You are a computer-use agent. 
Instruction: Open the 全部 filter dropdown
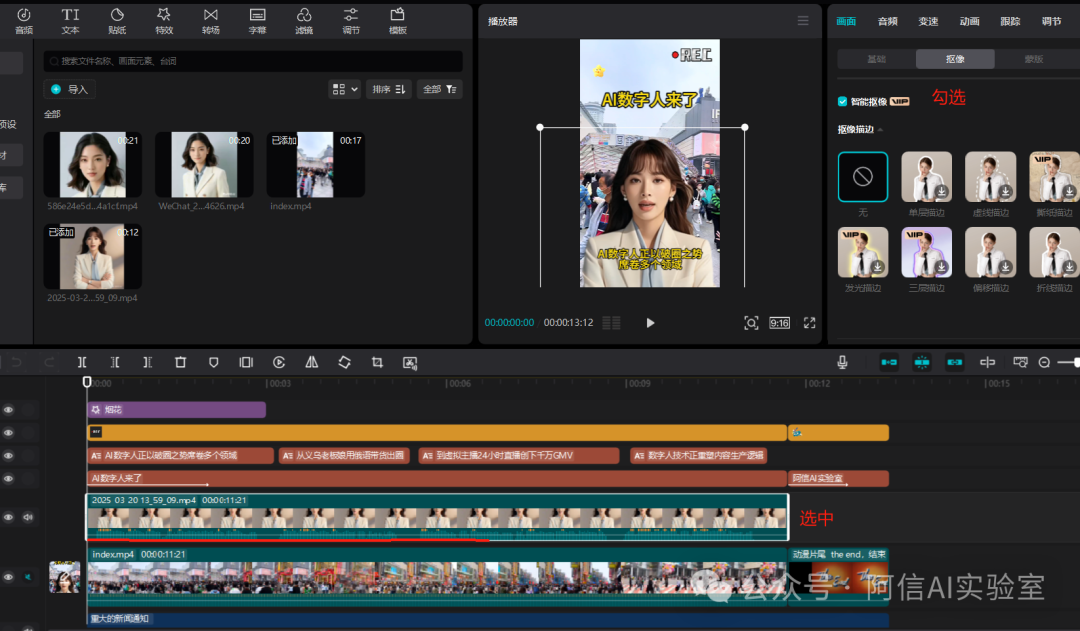click(439, 89)
